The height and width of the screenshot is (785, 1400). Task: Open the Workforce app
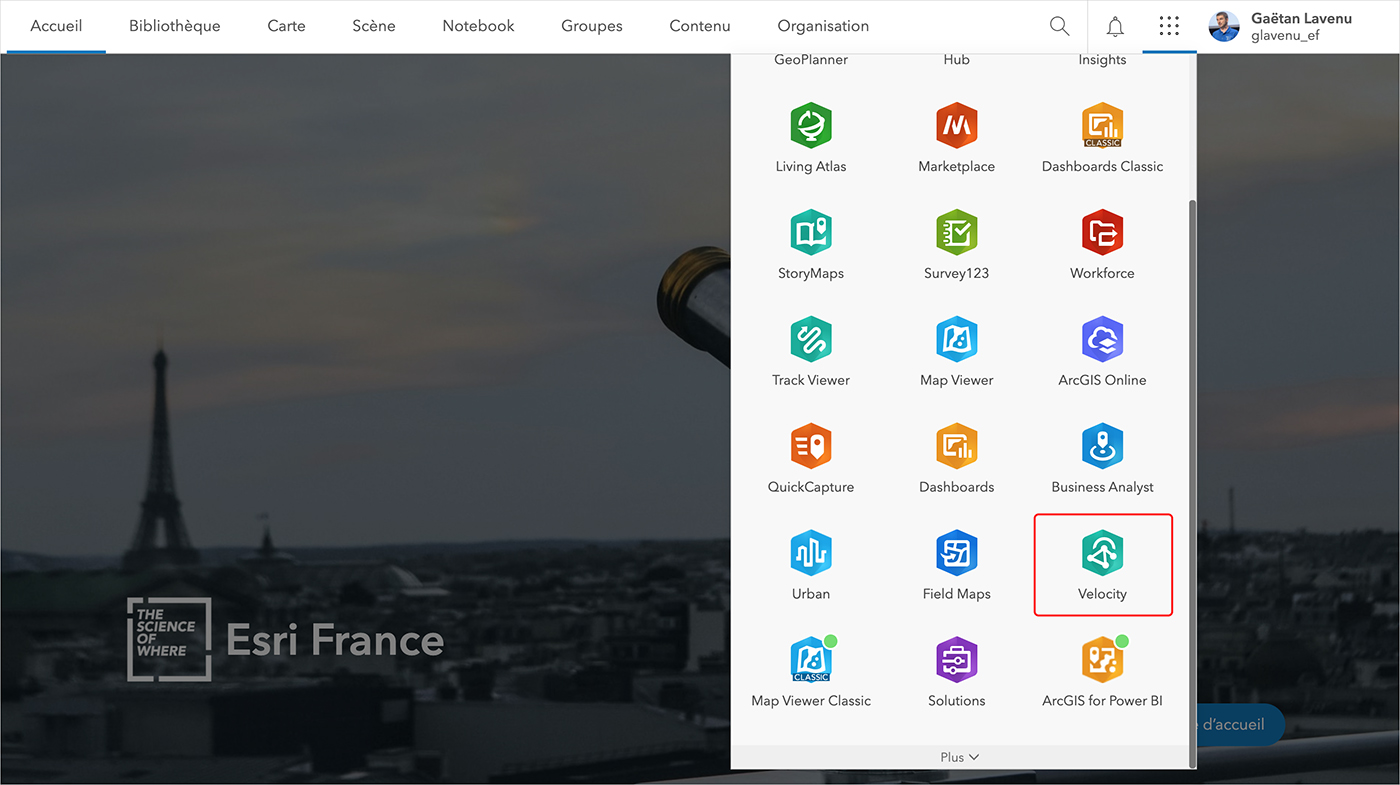(1102, 245)
